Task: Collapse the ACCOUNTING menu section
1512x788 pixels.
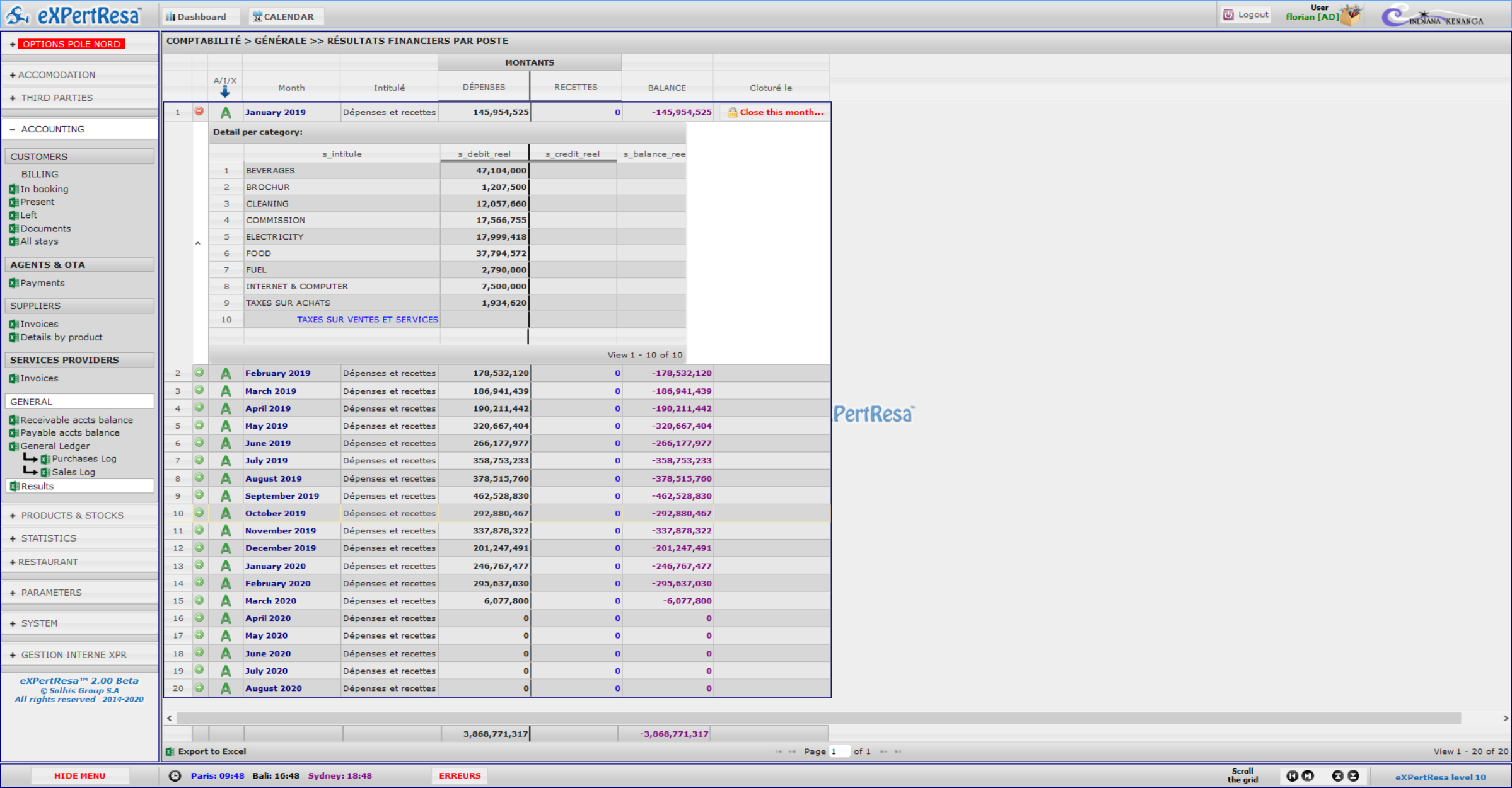Action: 52,129
